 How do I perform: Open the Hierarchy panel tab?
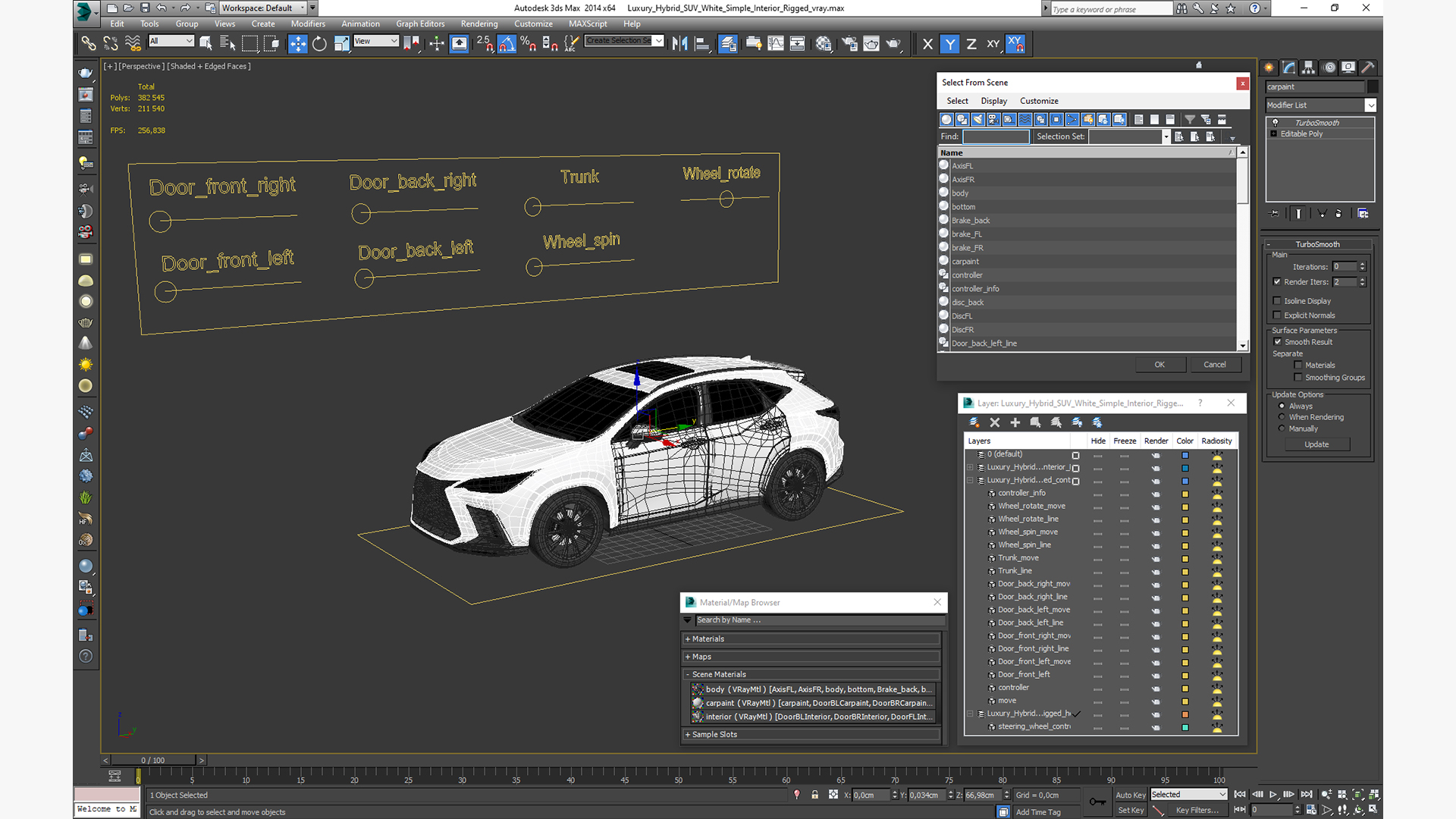[x=1309, y=67]
